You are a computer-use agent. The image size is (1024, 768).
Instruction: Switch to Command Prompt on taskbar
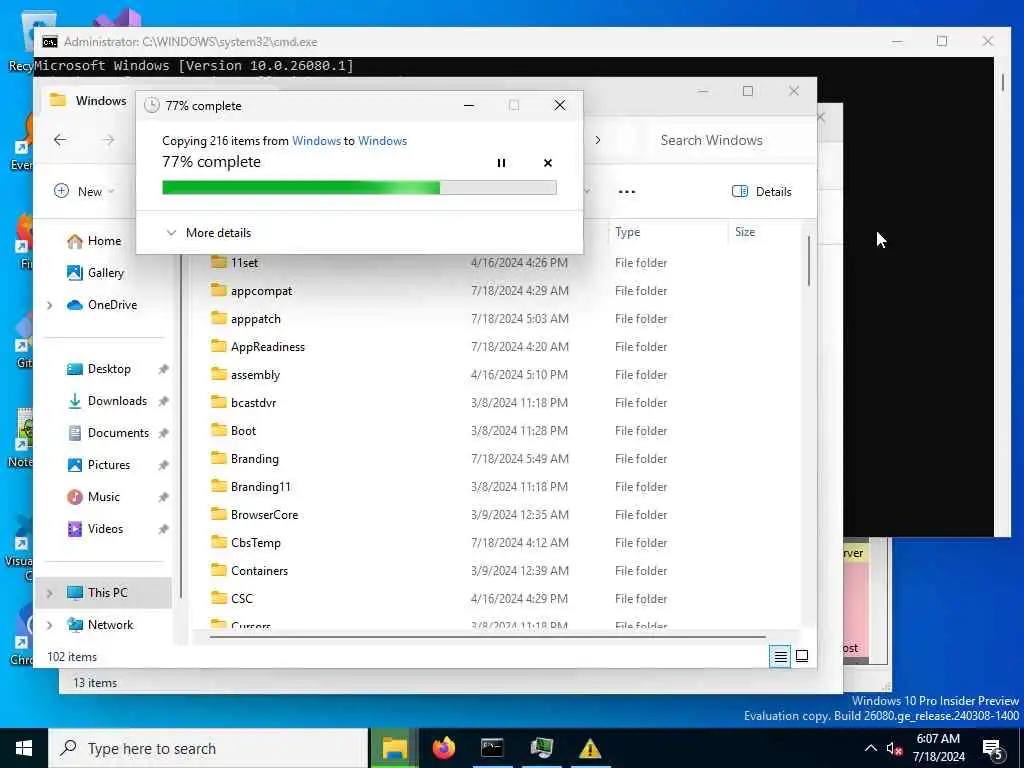(x=492, y=748)
